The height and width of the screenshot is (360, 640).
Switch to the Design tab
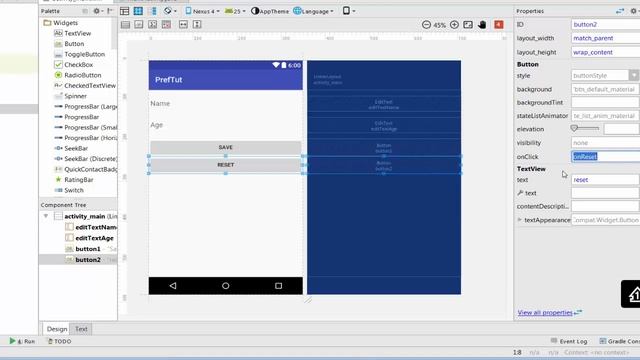[56, 329]
